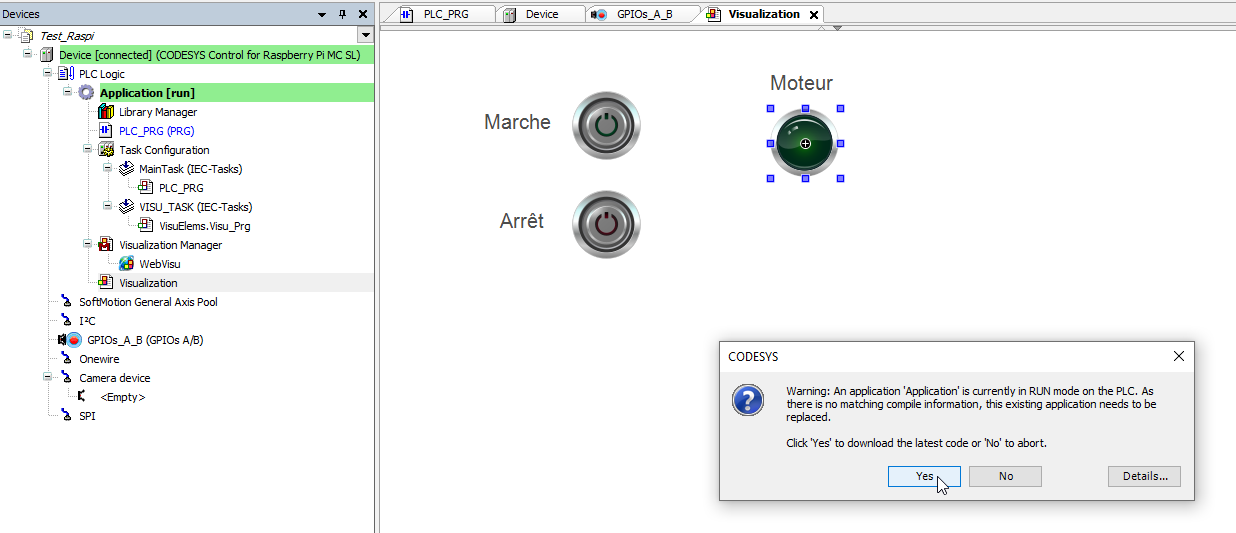Close the Visualization tab
The height and width of the screenshot is (533, 1236).
pyautogui.click(x=814, y=14)
